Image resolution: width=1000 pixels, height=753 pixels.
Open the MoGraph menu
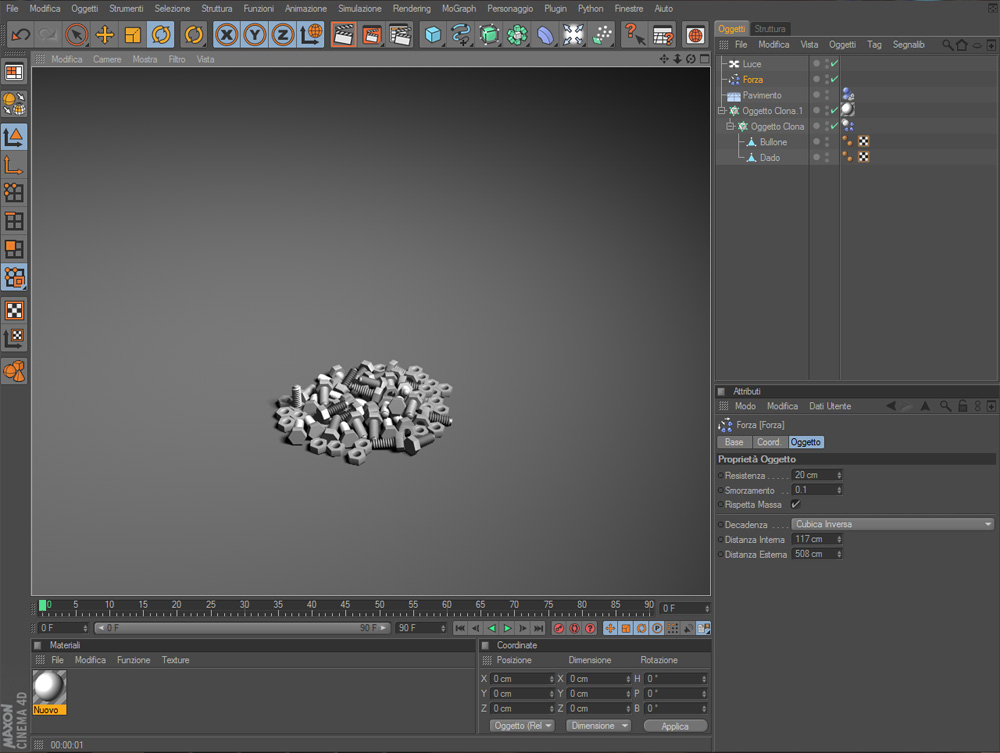(x=458, y=8)
